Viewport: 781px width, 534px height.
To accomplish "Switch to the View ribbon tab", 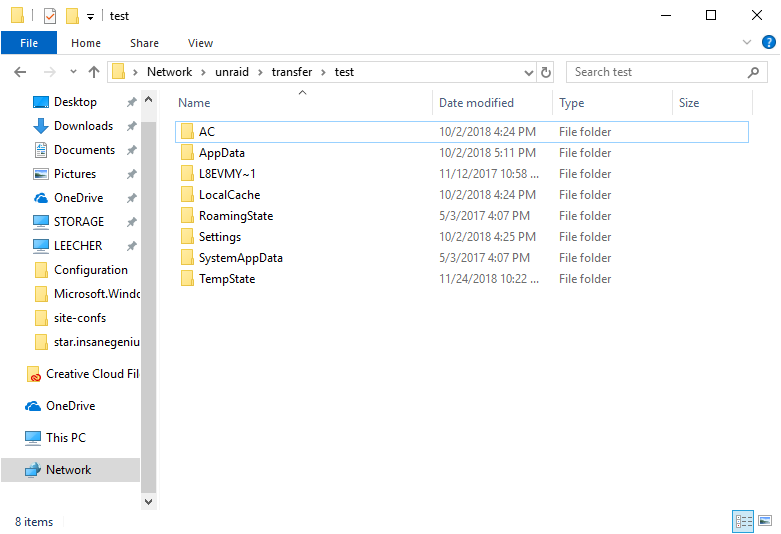I will 200,43.
